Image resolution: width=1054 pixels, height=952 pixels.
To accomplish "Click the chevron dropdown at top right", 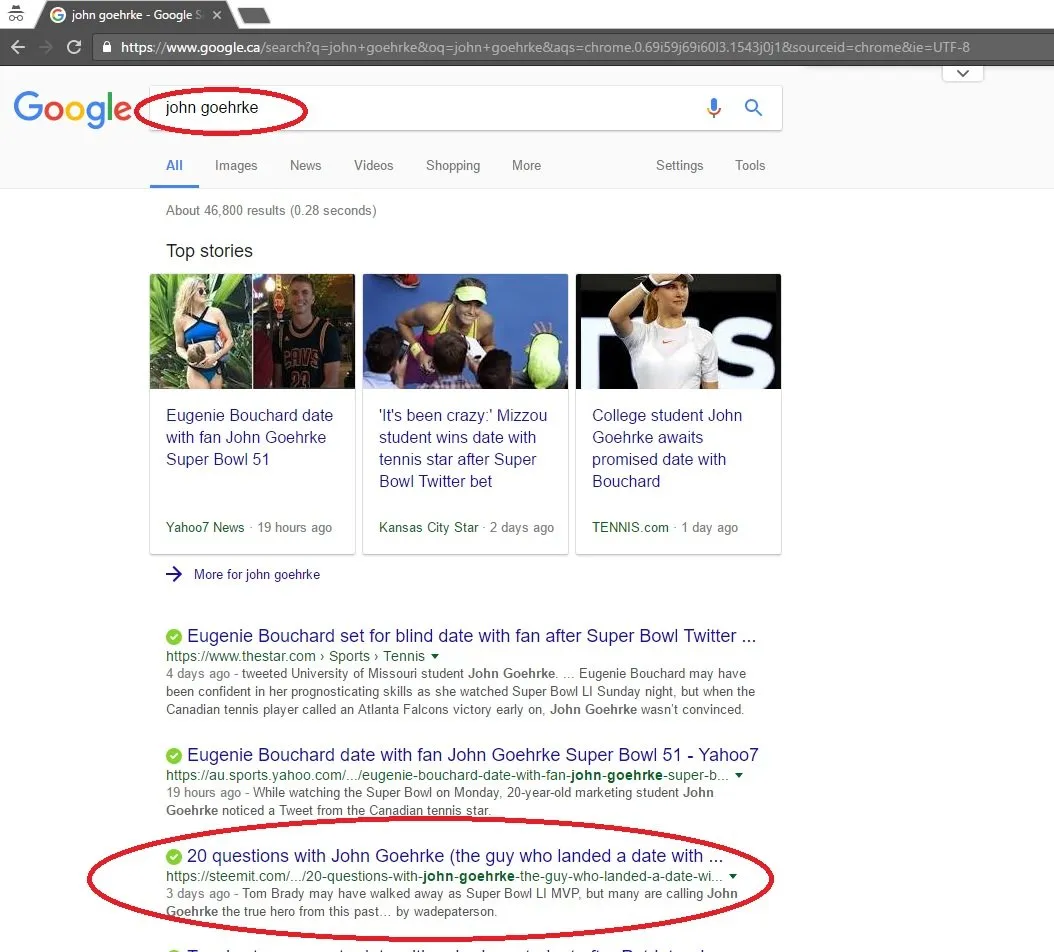I will click(963, 73).
